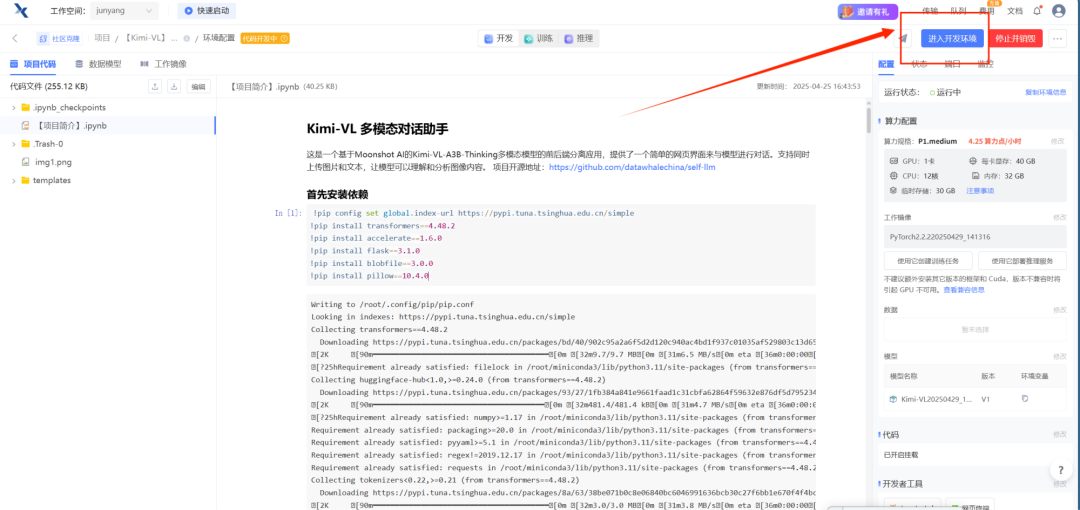Click the question icon on 代码开发中 badge
This screenshot has height=510, width=1080.
[x=284, y=39]
